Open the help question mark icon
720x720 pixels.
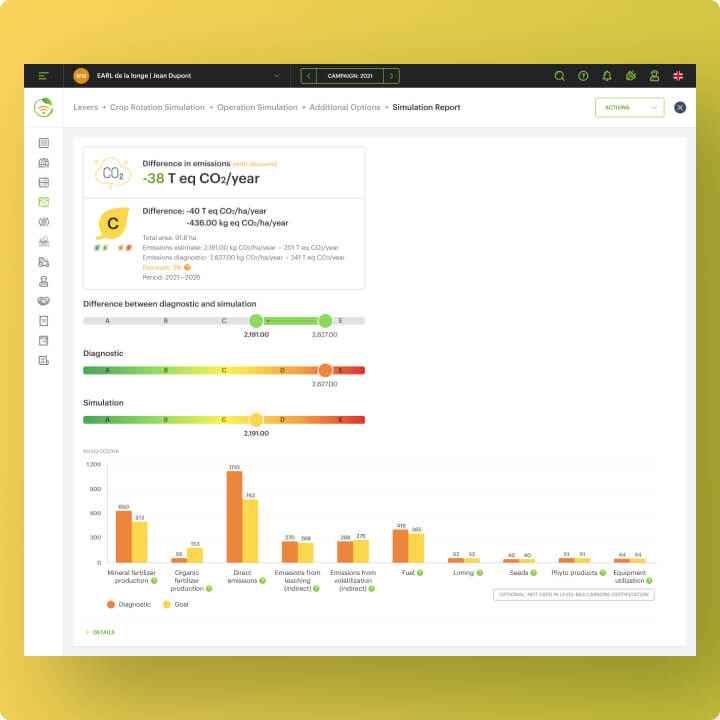(583, 76)
